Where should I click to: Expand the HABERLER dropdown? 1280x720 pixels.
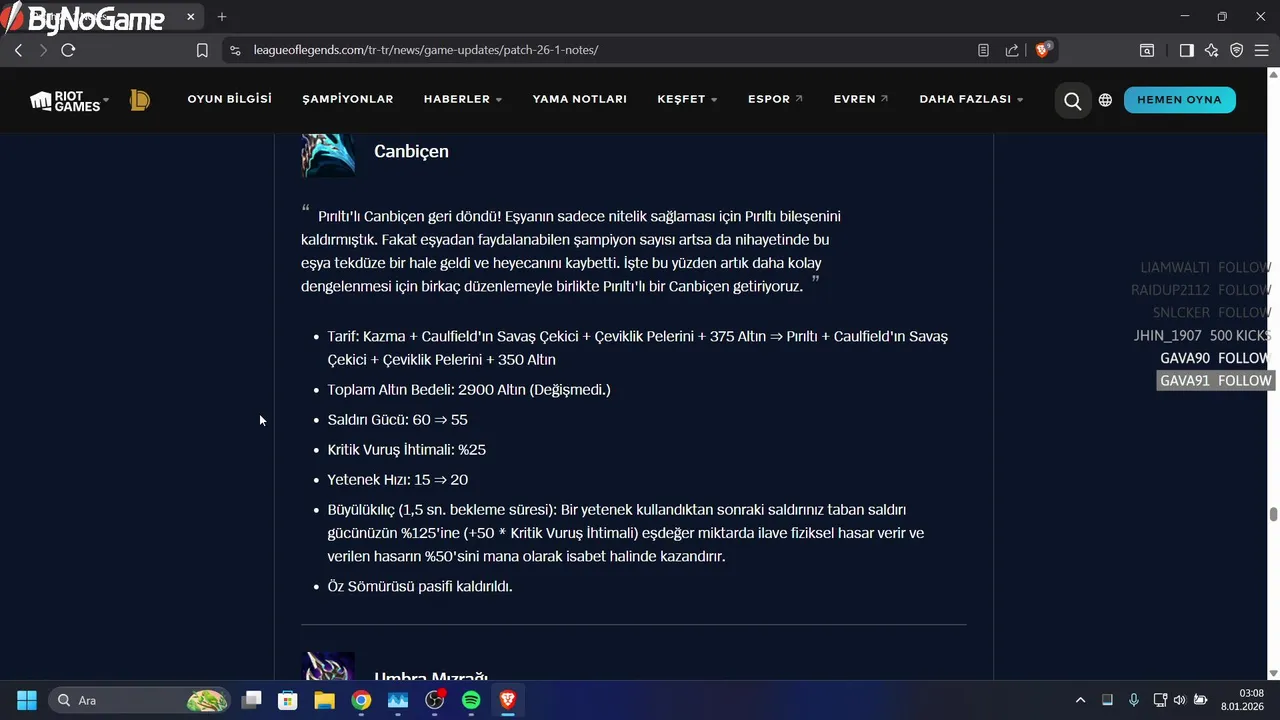pyautogui.click(x=463, y=99)
